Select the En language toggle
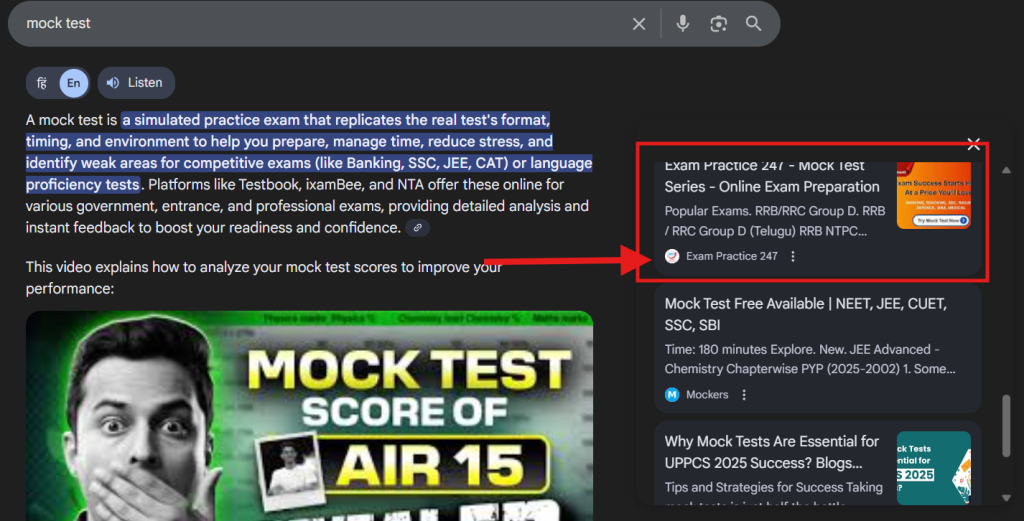 [x=73, y=83]
